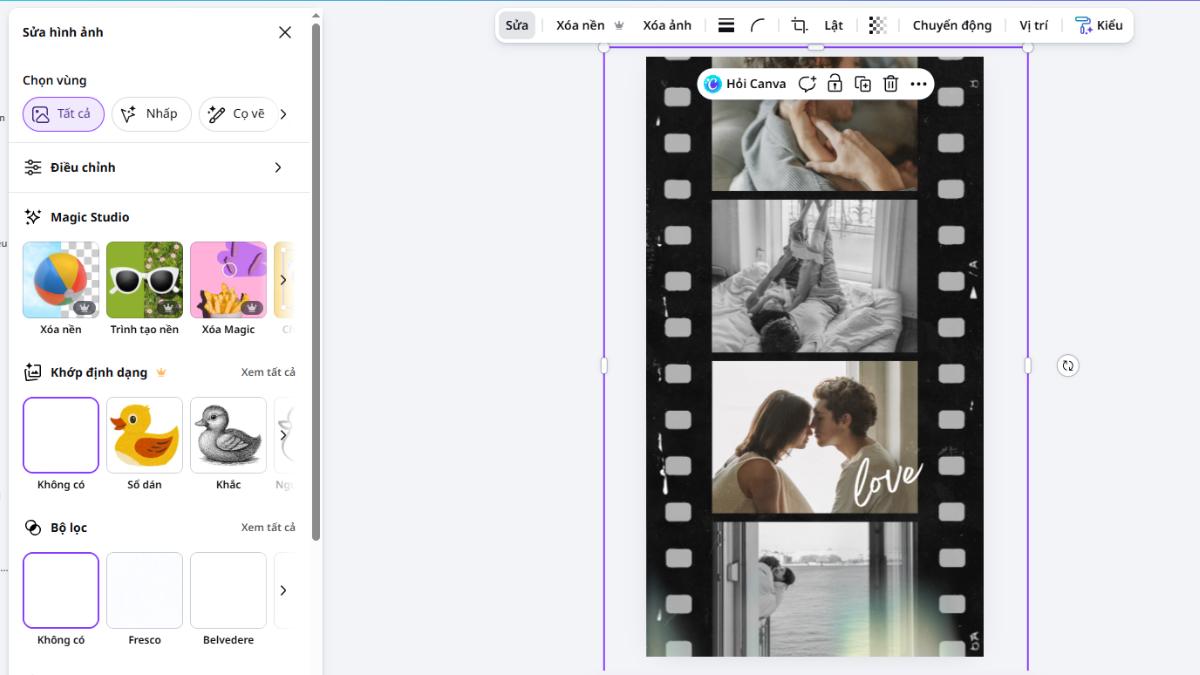1200x675 pixels.
Task: Apply the Fresco filter thumbnail
Action: pos(145,590)
